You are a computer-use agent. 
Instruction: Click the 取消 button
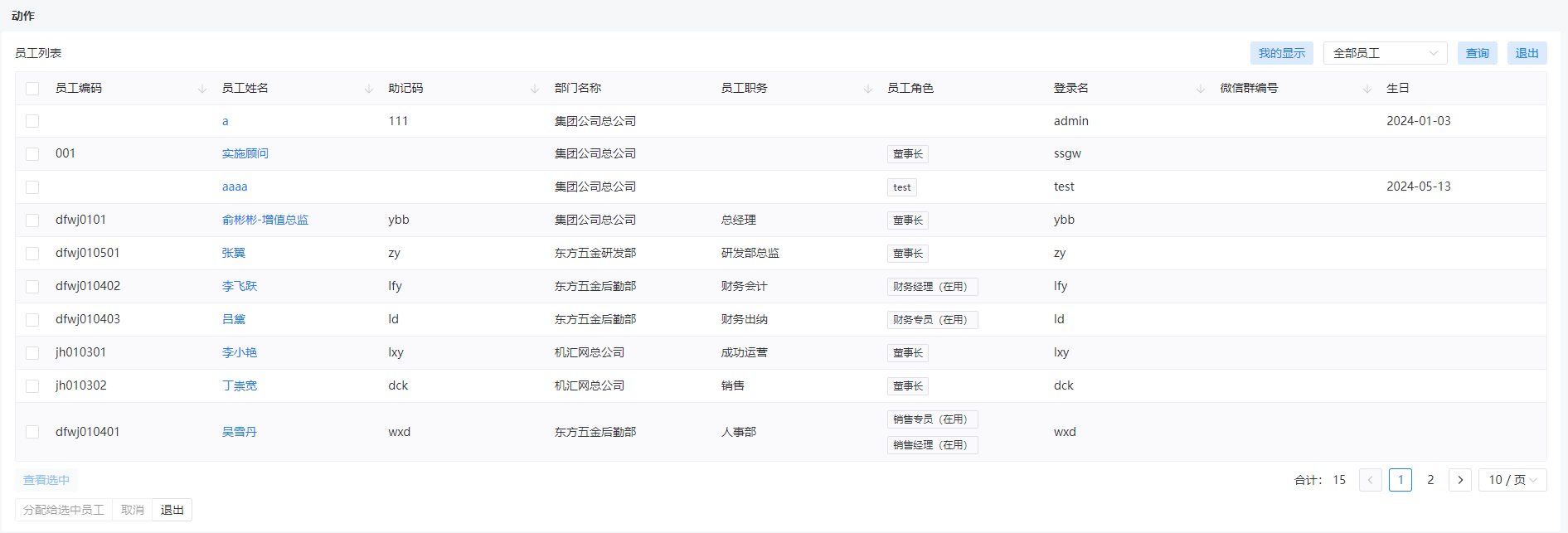[x=133, y=510]
